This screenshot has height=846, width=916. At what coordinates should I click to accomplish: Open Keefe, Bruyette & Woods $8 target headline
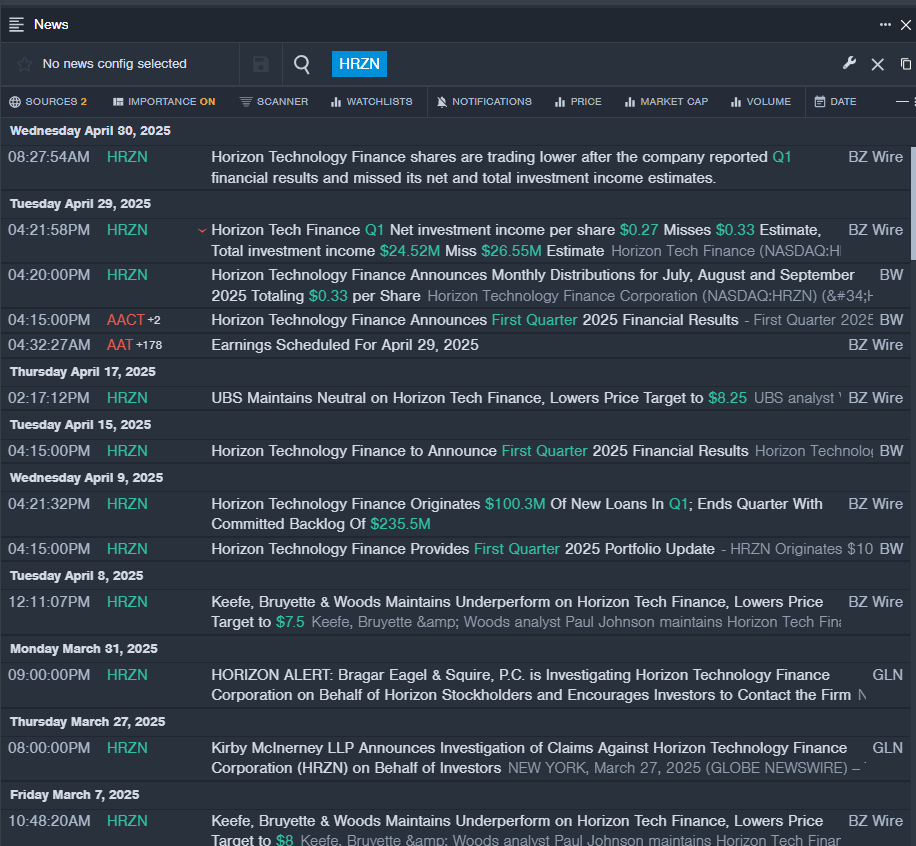[x=517, y=831]
